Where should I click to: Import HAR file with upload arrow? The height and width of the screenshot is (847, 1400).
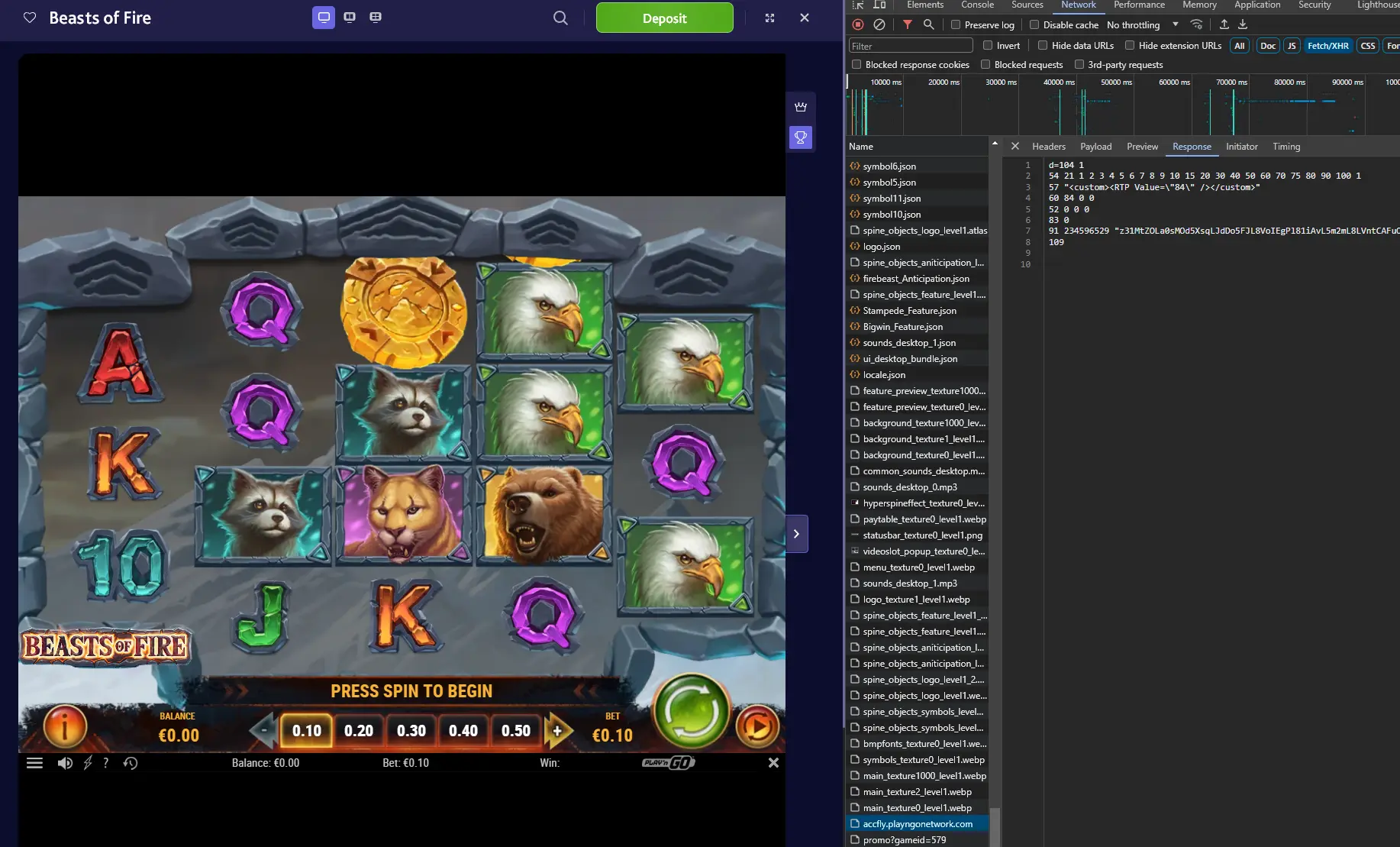point(1224,24)
